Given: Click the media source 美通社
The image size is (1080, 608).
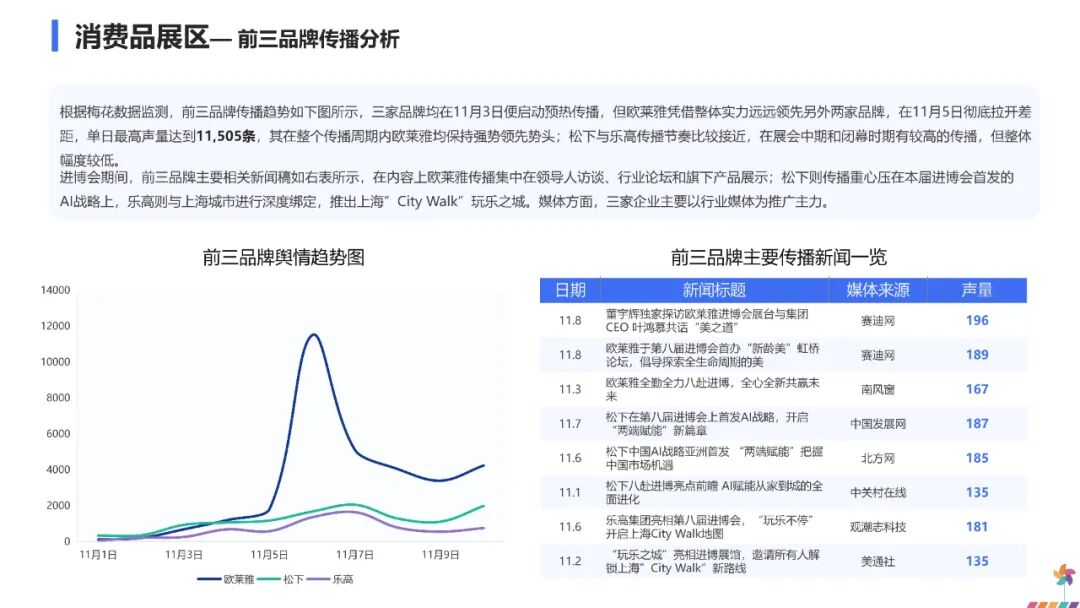Looking at the screenshot, I should [878, 562].
